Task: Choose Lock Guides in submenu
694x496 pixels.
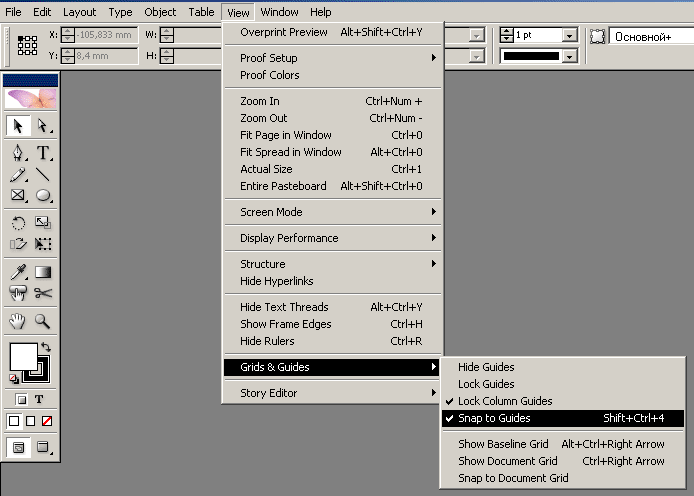Action: click(x=563, y=384)
